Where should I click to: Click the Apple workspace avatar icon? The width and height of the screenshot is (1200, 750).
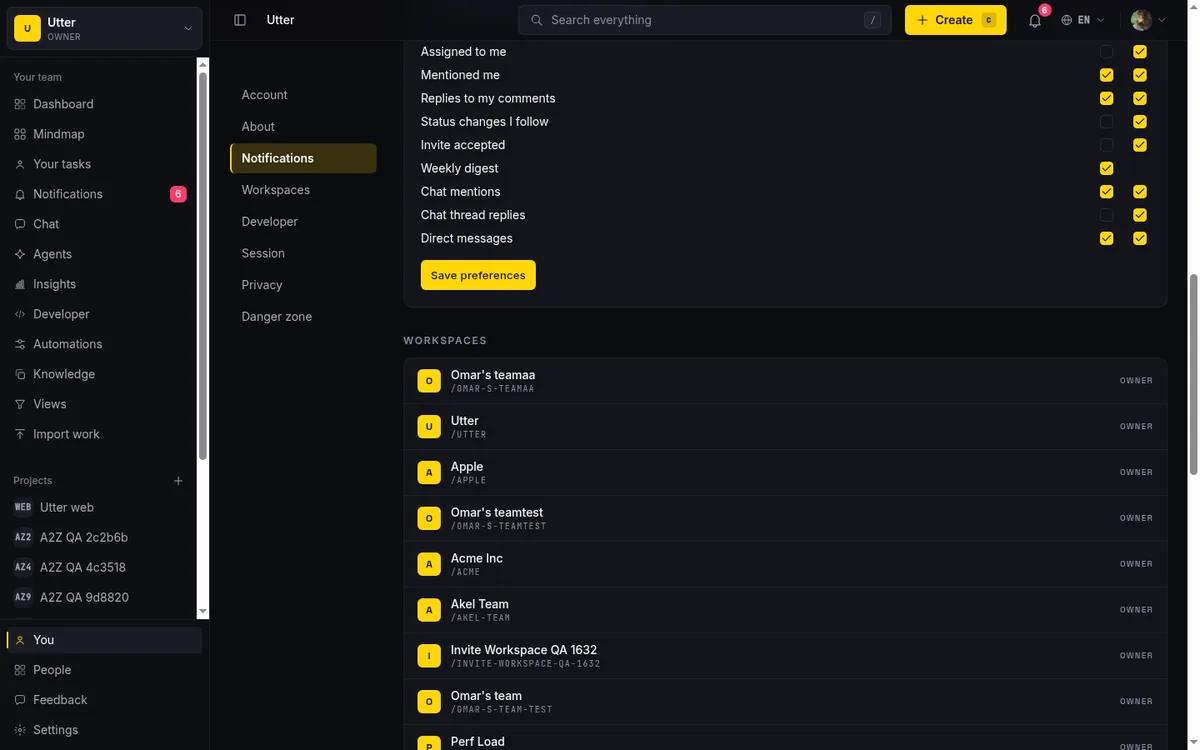(429, 473)
